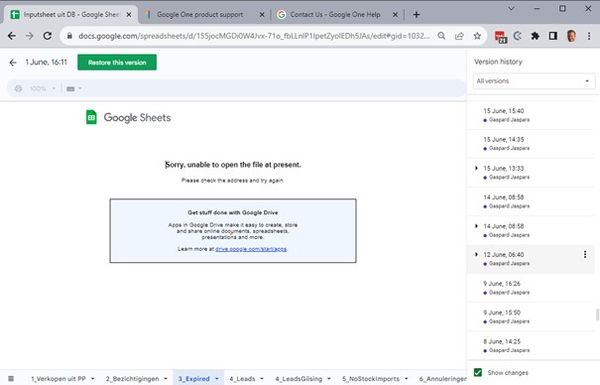Close the Contact Us tab

395,15
